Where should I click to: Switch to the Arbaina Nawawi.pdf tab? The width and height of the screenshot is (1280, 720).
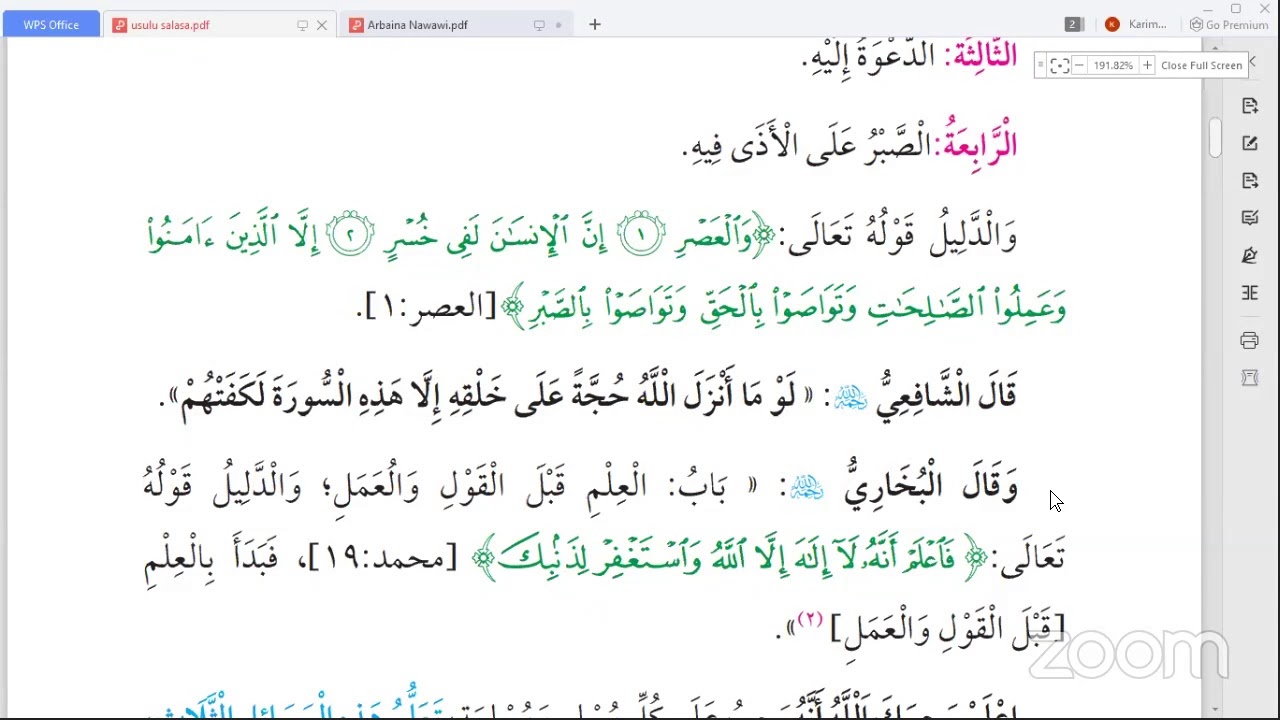tap(417, 25)
